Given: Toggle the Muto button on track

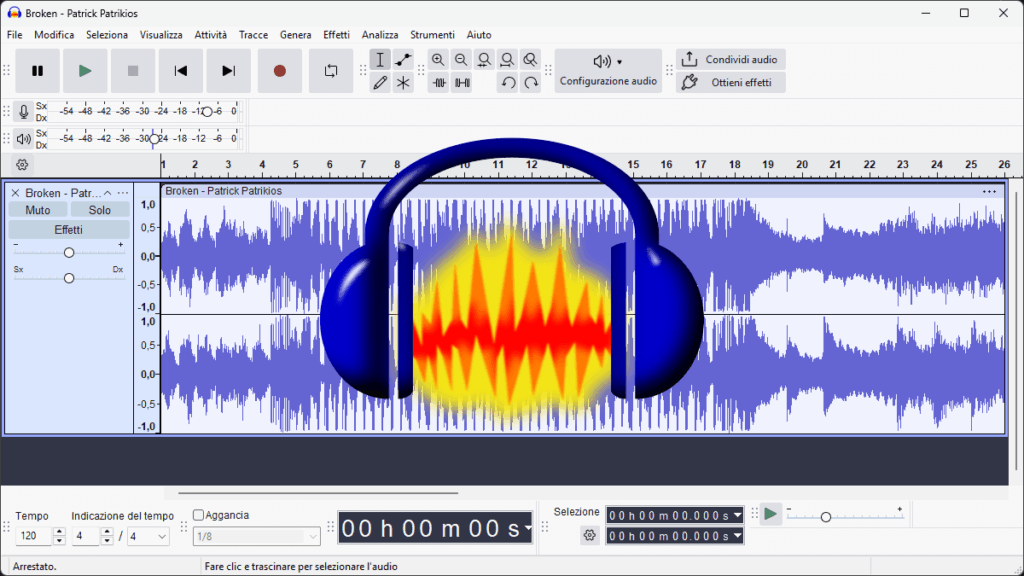Looking at the screenshot, I should [x=37, y=210].
